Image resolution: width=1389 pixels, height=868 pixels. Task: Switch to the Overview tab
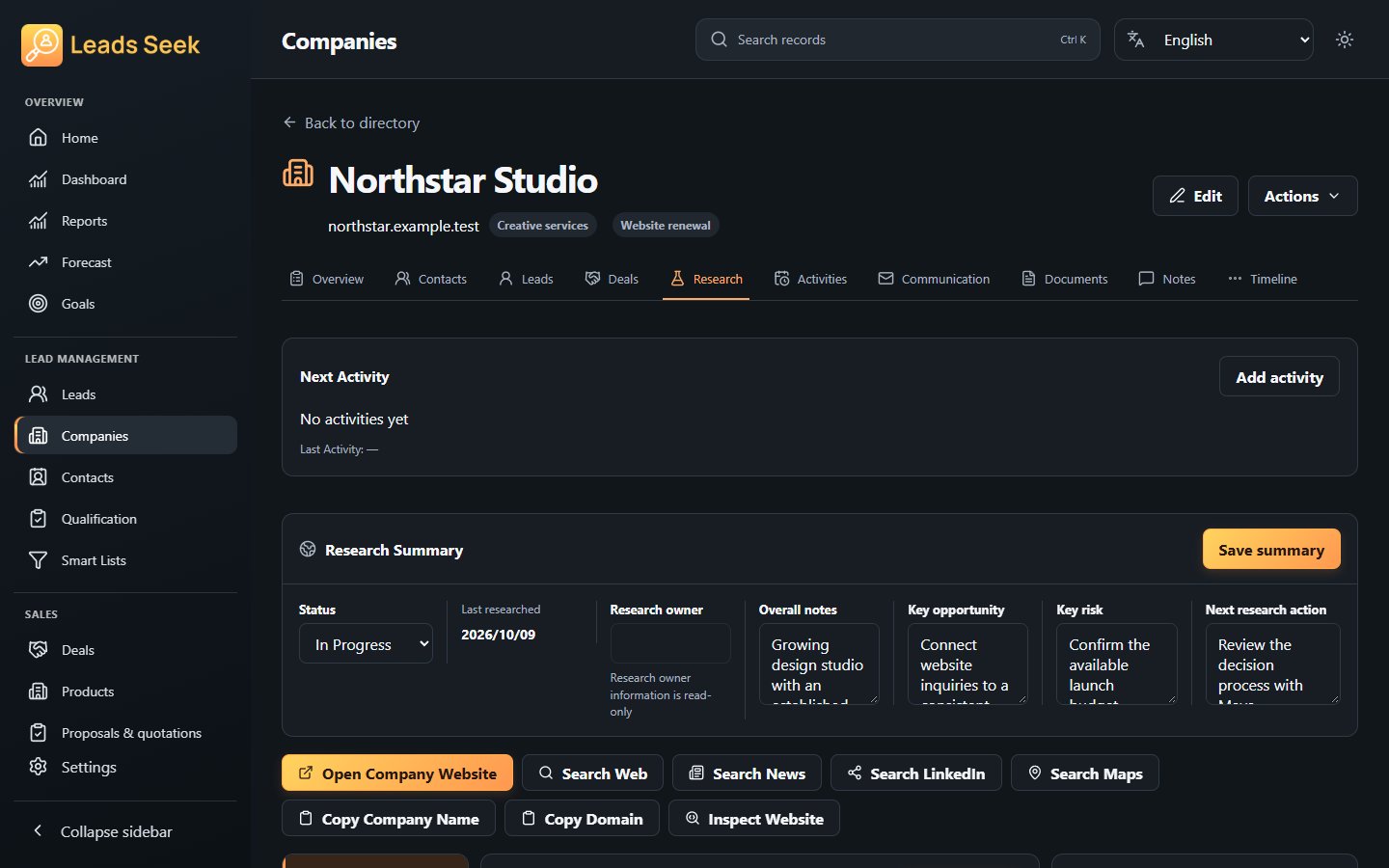coord(327,279)
